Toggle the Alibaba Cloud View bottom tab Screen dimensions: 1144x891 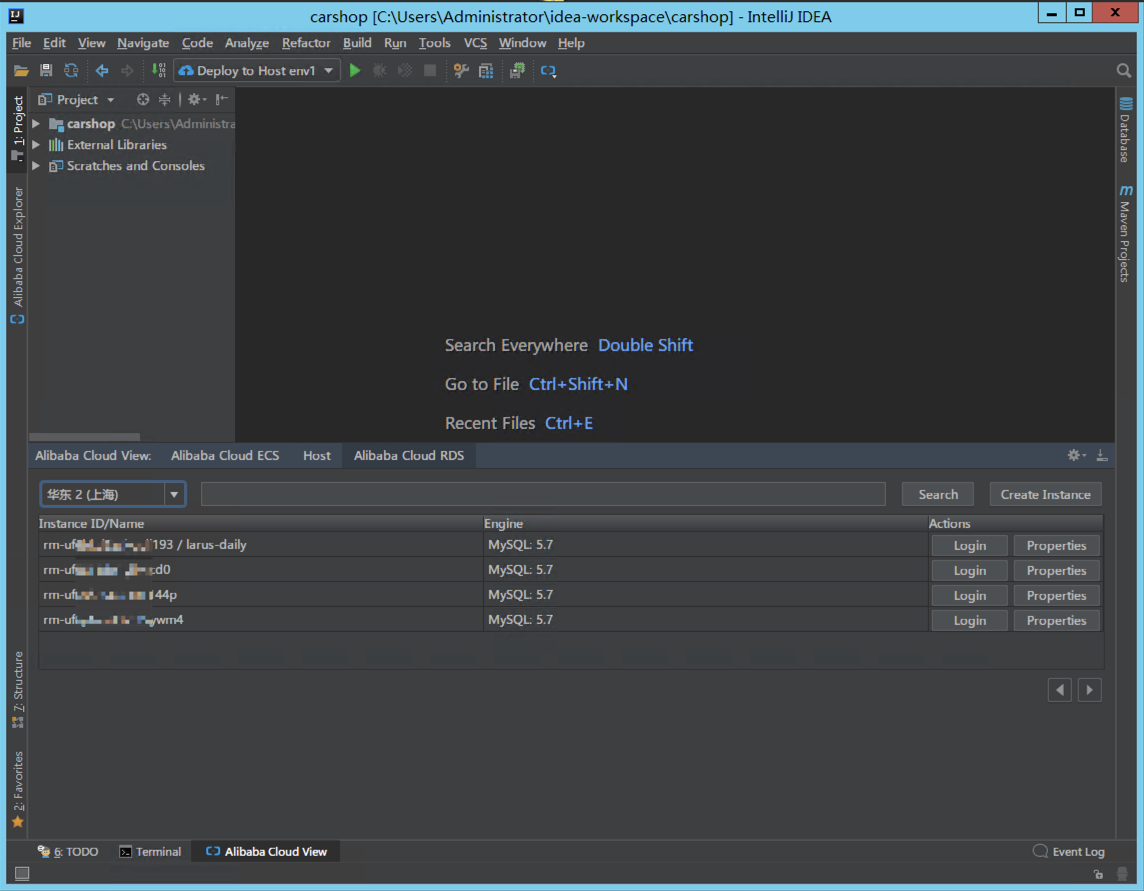tap(266, 852)
